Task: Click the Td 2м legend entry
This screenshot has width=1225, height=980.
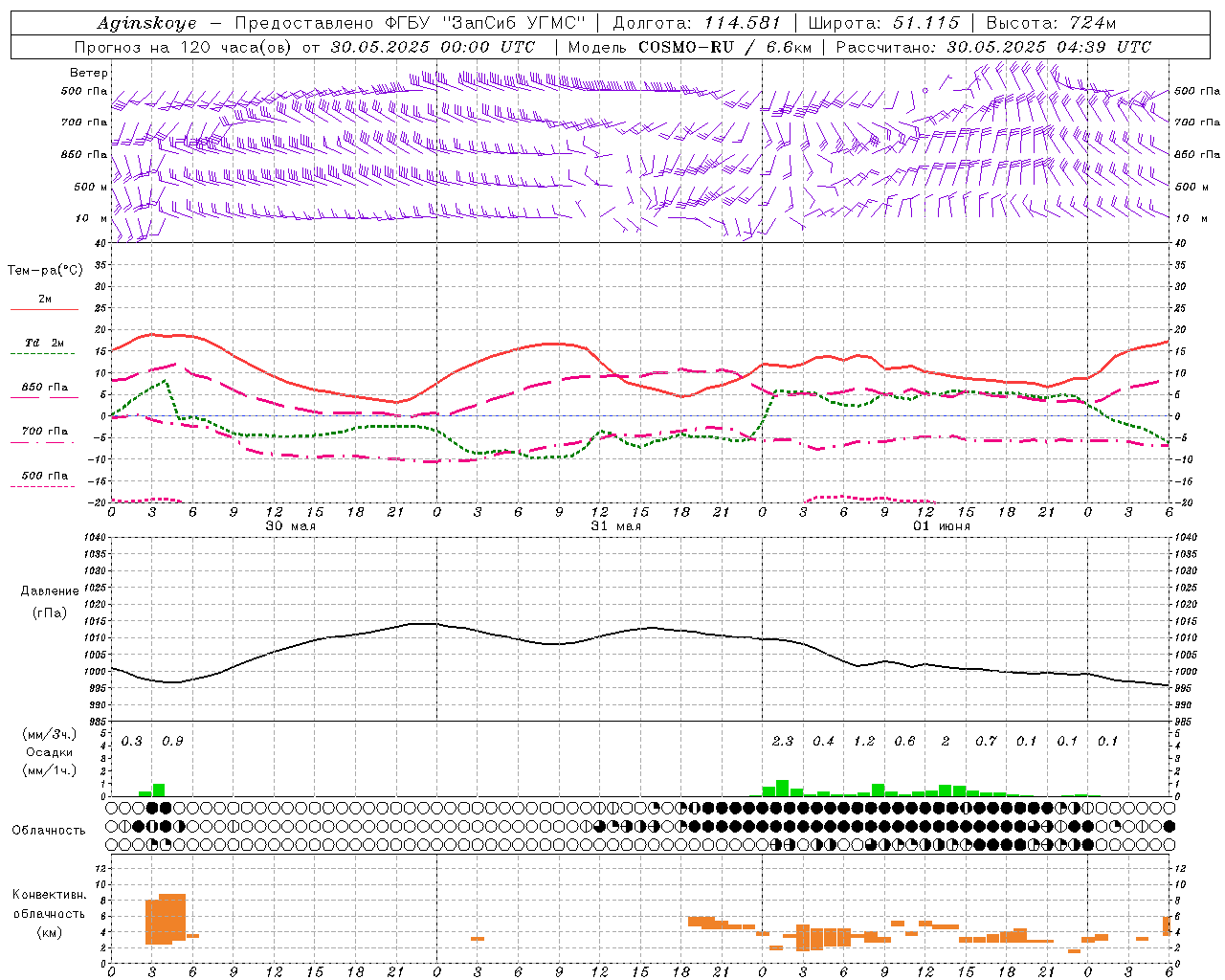Action: tap(44, 343)
